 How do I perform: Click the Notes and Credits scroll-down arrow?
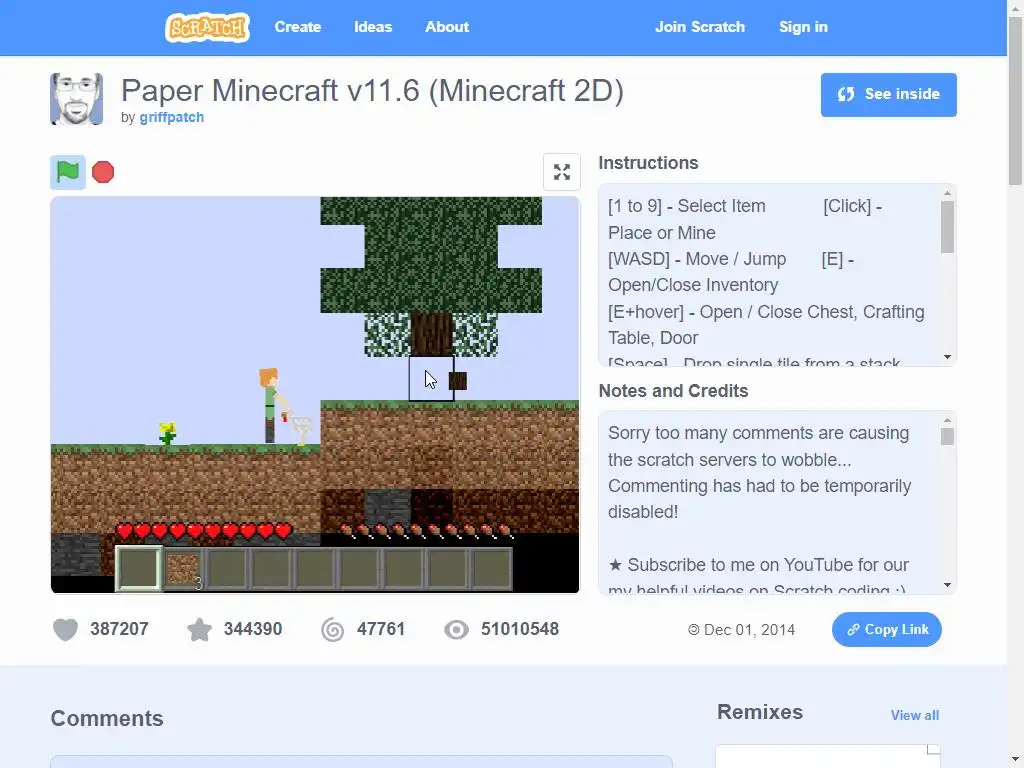pyautogui.click(x=947, y=585)
